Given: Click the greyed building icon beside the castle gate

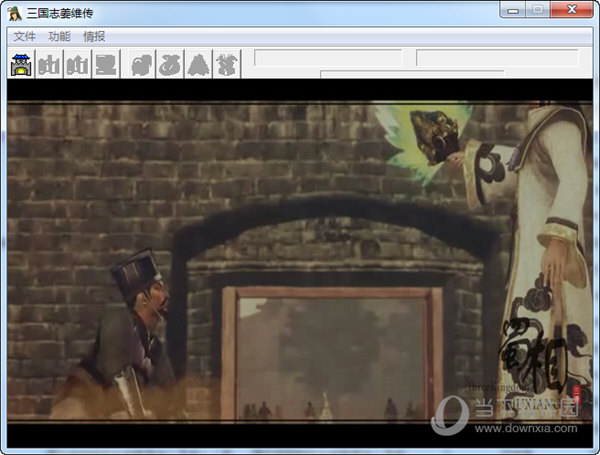Looking at the screenshot, I should 49,64.
